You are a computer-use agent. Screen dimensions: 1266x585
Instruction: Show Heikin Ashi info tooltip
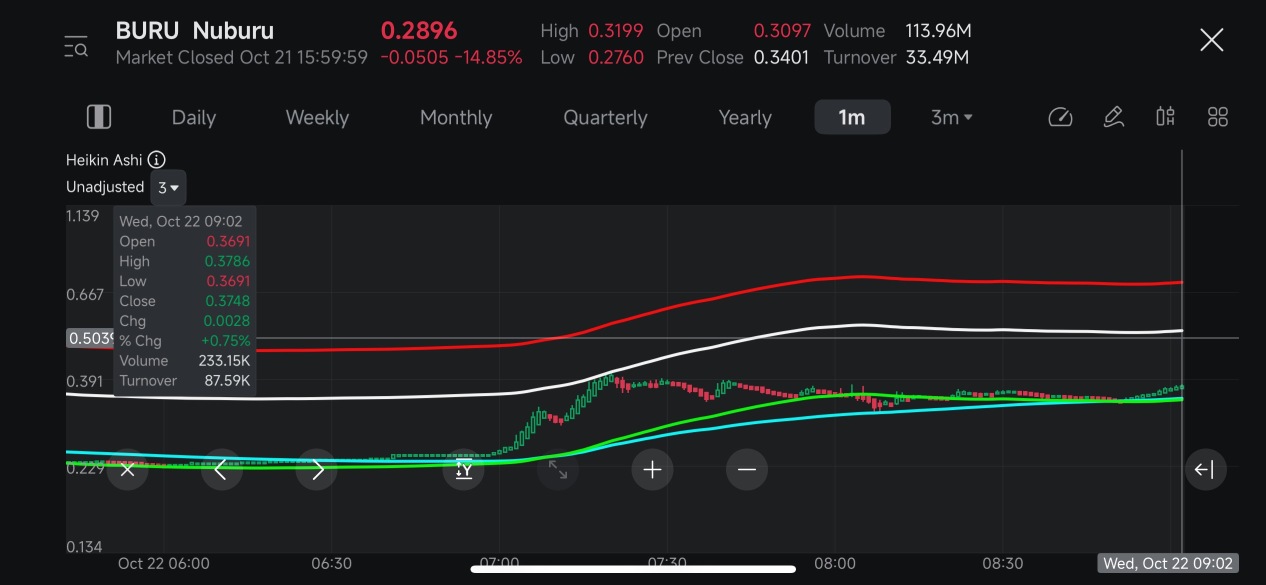pyautogui.click(x=157, y=160)
